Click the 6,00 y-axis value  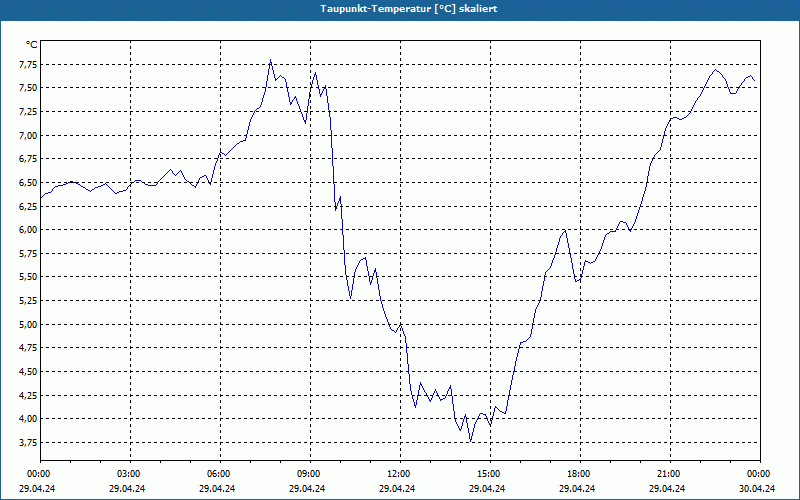point(29,230)
